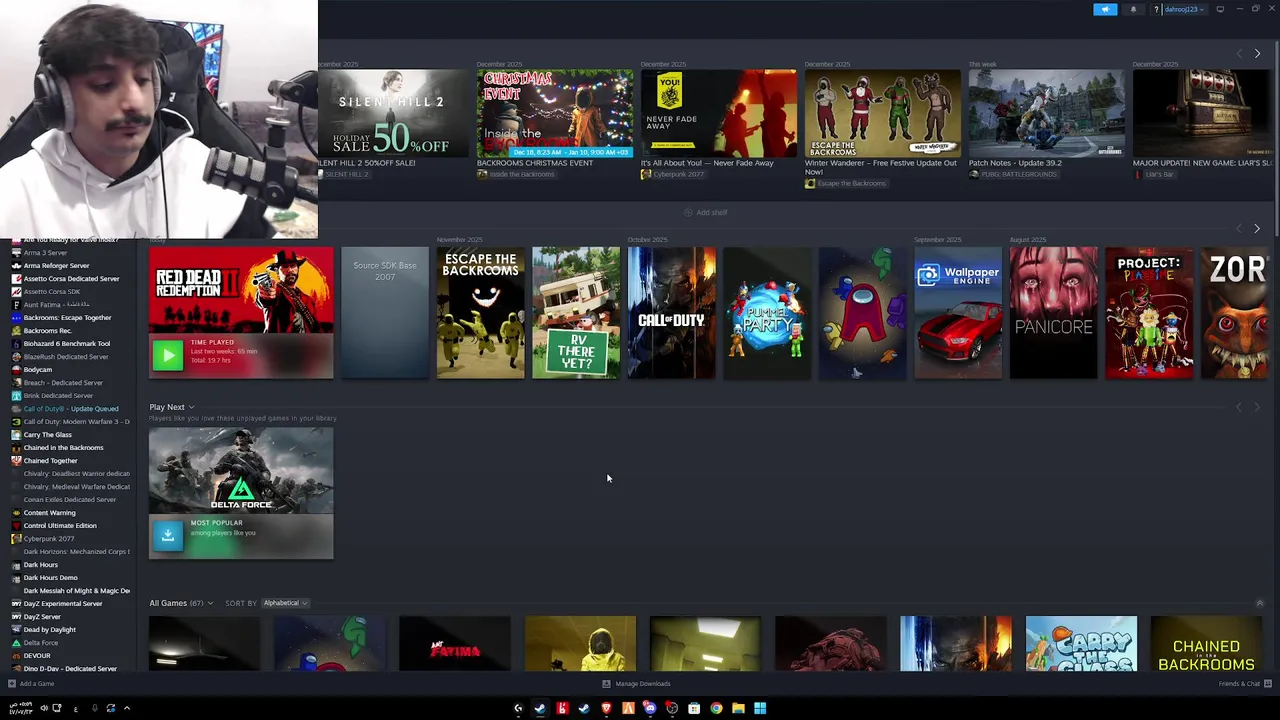This screenshot has height=720, width=1280.
Task: Change sort order via the Alphabetical dropdown
Action: click(285, 603)
